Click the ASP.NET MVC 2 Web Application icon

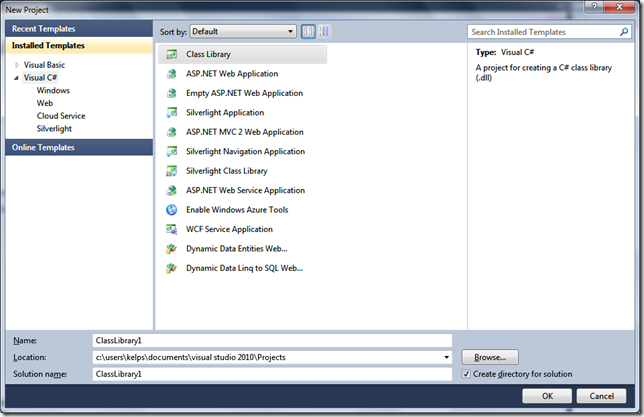point(172,132)
